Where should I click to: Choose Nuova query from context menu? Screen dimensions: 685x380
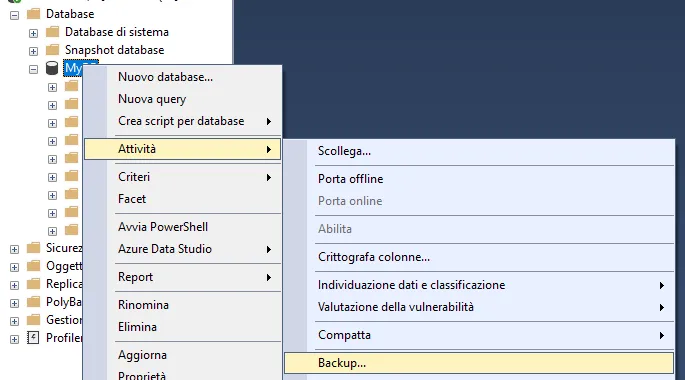(183, 99)
